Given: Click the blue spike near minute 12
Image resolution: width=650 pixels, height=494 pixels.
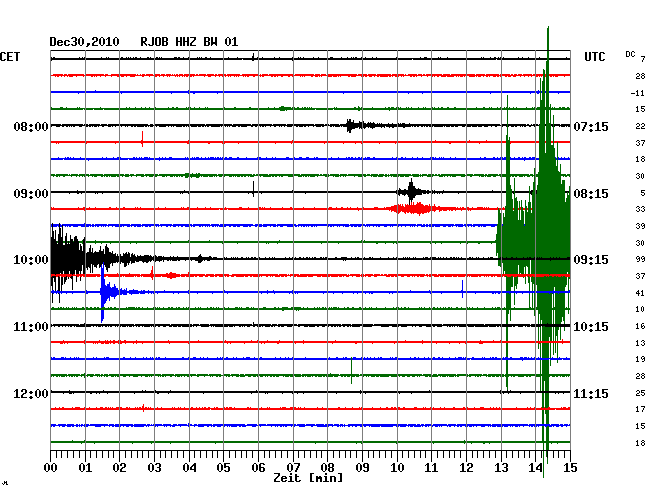Looking at the screenshot, I should 462,289.
